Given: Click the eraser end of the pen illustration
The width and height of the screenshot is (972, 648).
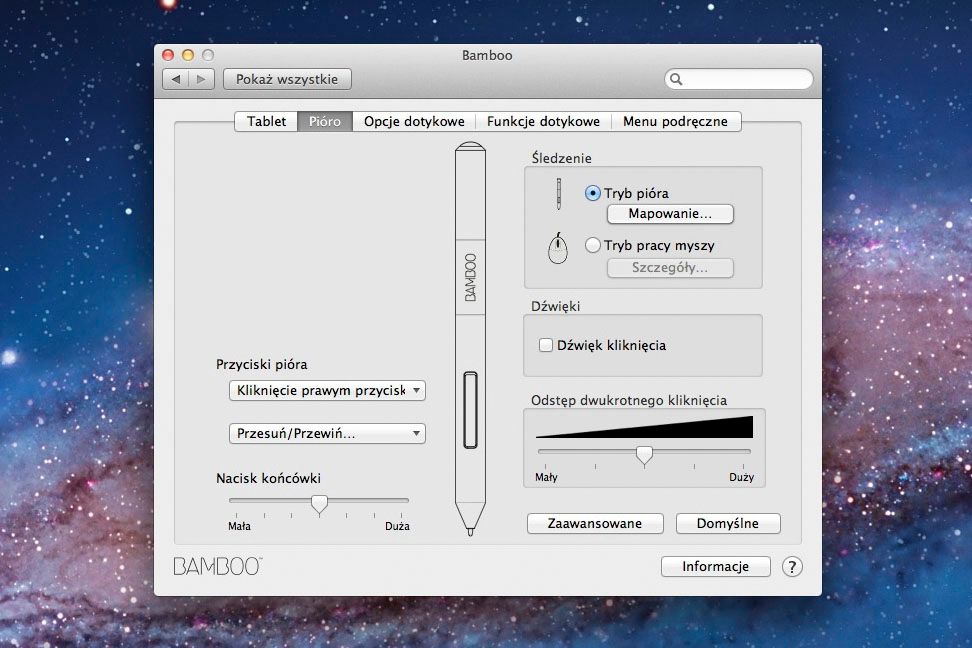Looking at the screenshot, I should click(470, 148).
